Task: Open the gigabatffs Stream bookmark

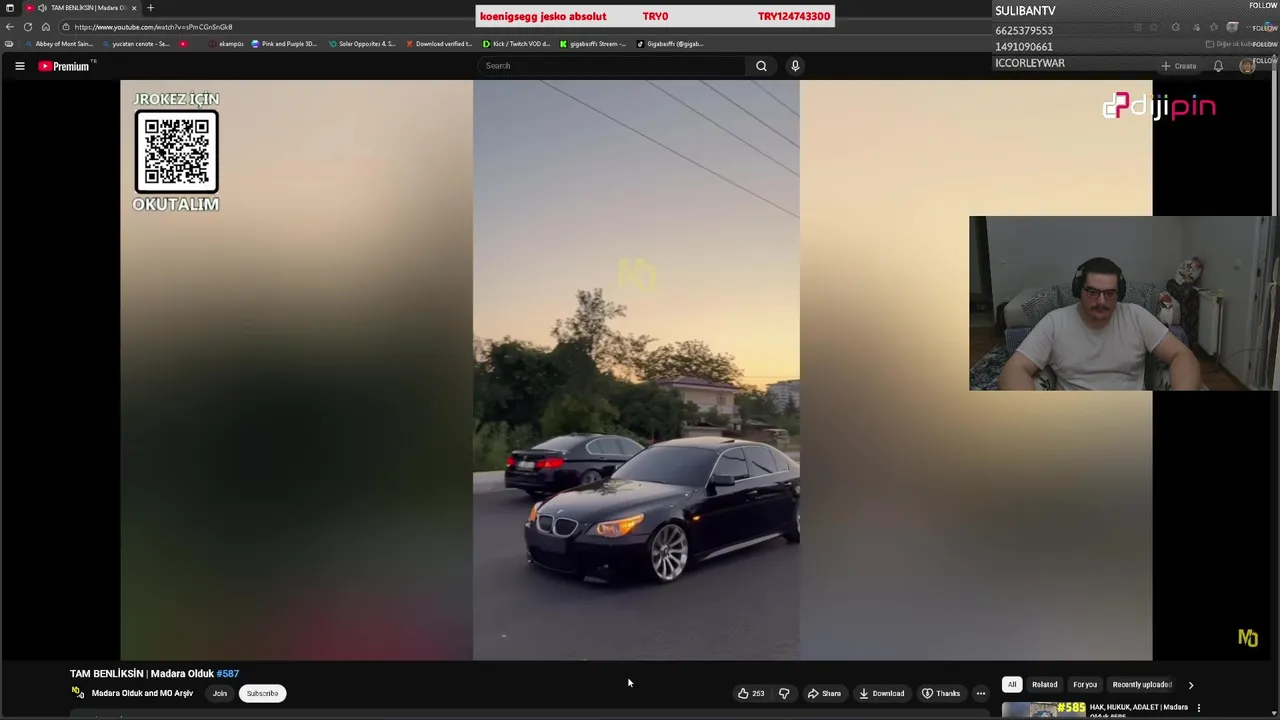Action: pyautogui.click(x=593, y=44)
